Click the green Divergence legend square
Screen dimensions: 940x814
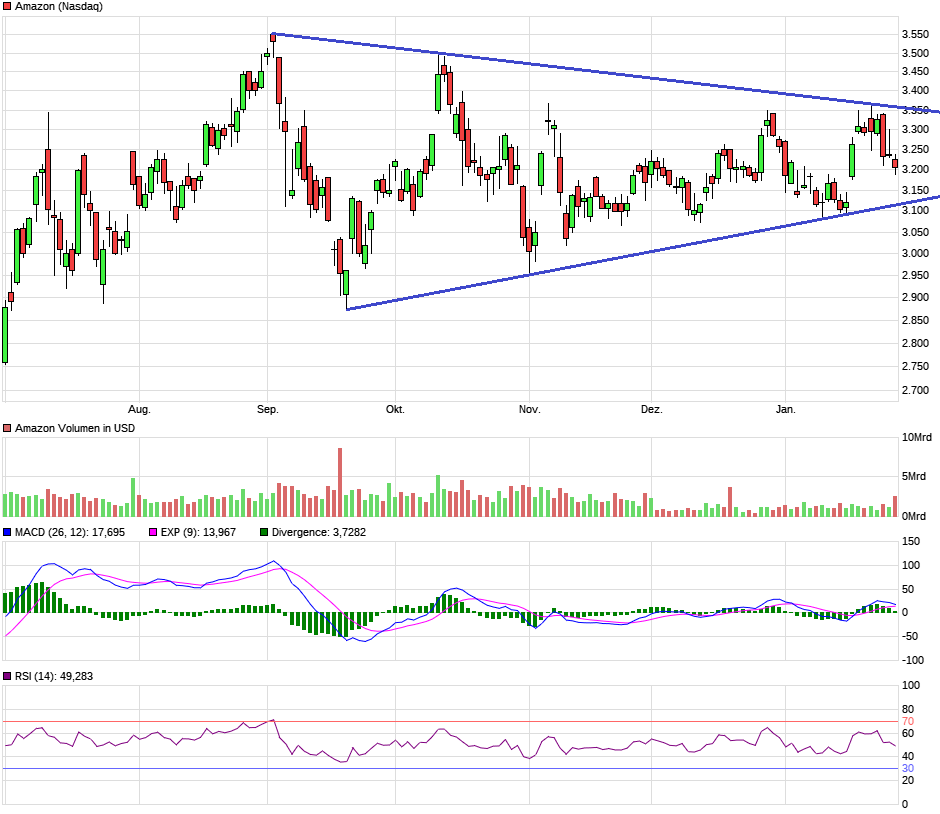pyautogui.click(x=264, y=532)
